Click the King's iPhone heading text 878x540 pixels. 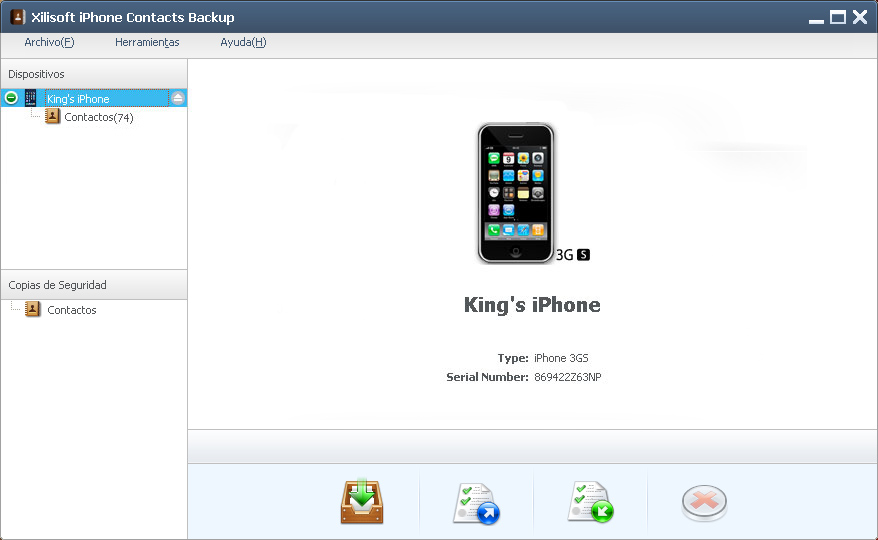(x=532, y=305)
